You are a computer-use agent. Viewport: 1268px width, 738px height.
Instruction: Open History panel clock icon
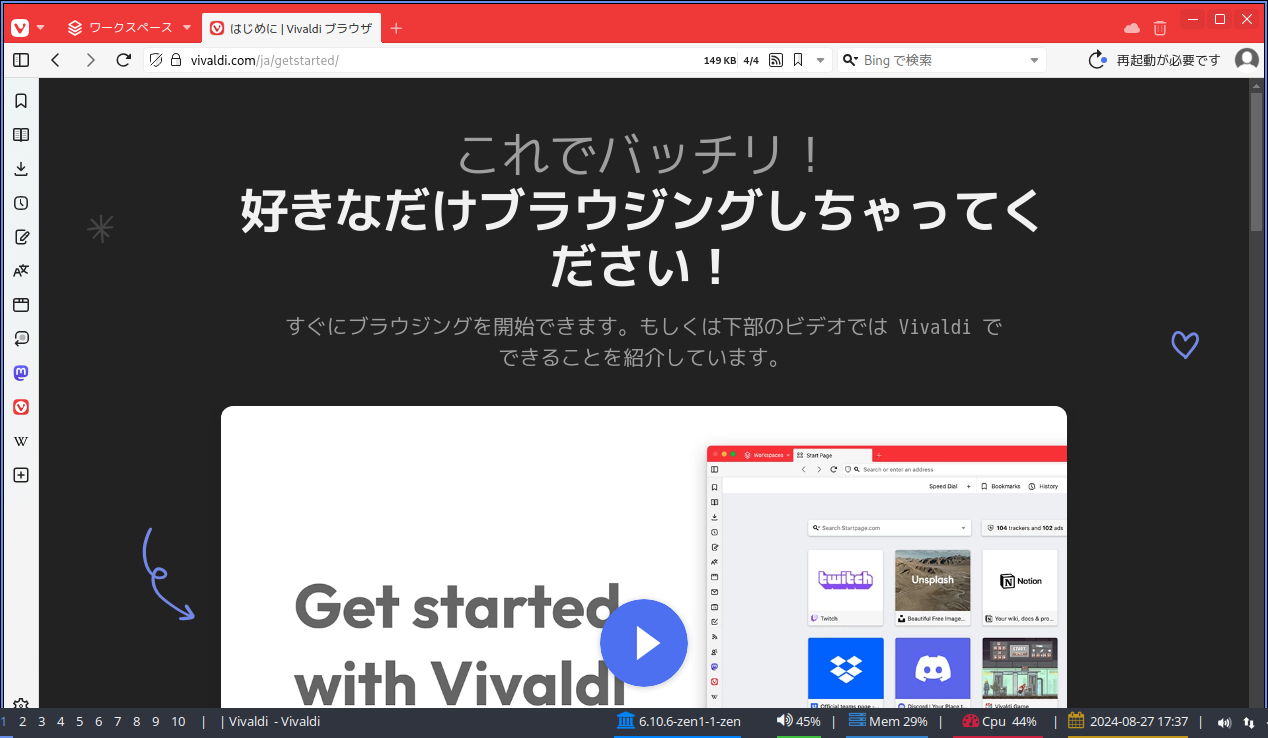21,203
